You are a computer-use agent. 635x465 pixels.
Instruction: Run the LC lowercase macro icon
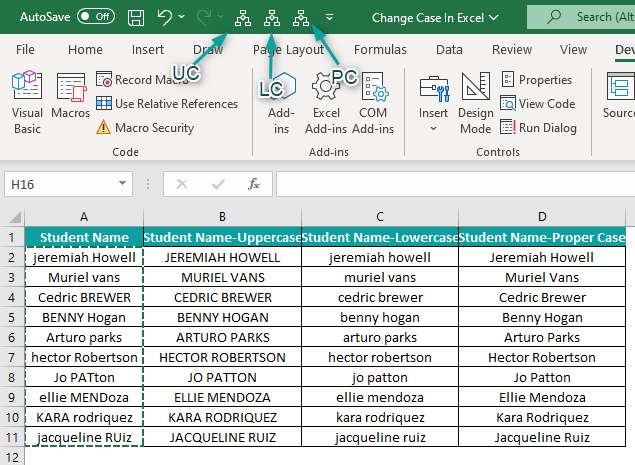pyautogui.click(x=272, y=18)
